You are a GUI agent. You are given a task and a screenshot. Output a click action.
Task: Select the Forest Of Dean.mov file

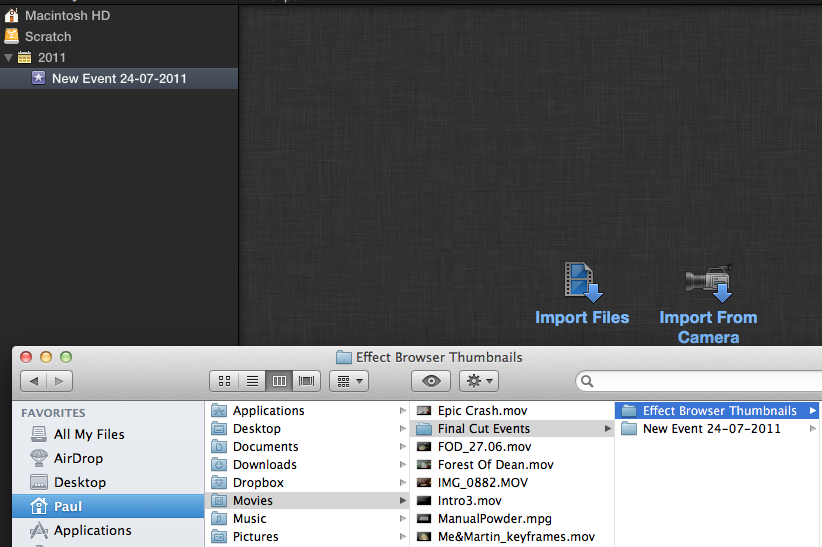pyautogui.click(x=512, y=465)
